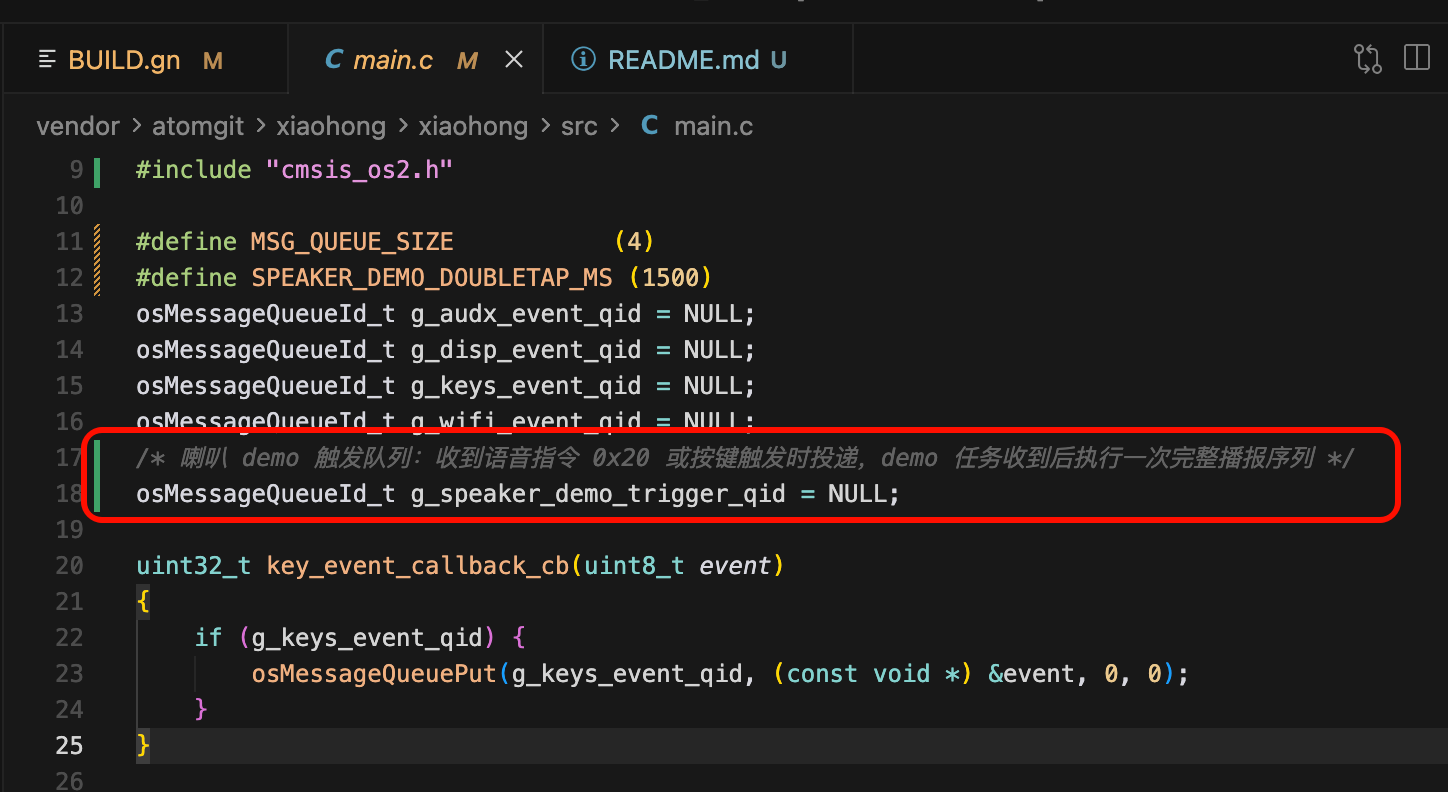Open the vendor breadcrumb folder
This screenshot has height=792, width=1448.
[78, 127]
